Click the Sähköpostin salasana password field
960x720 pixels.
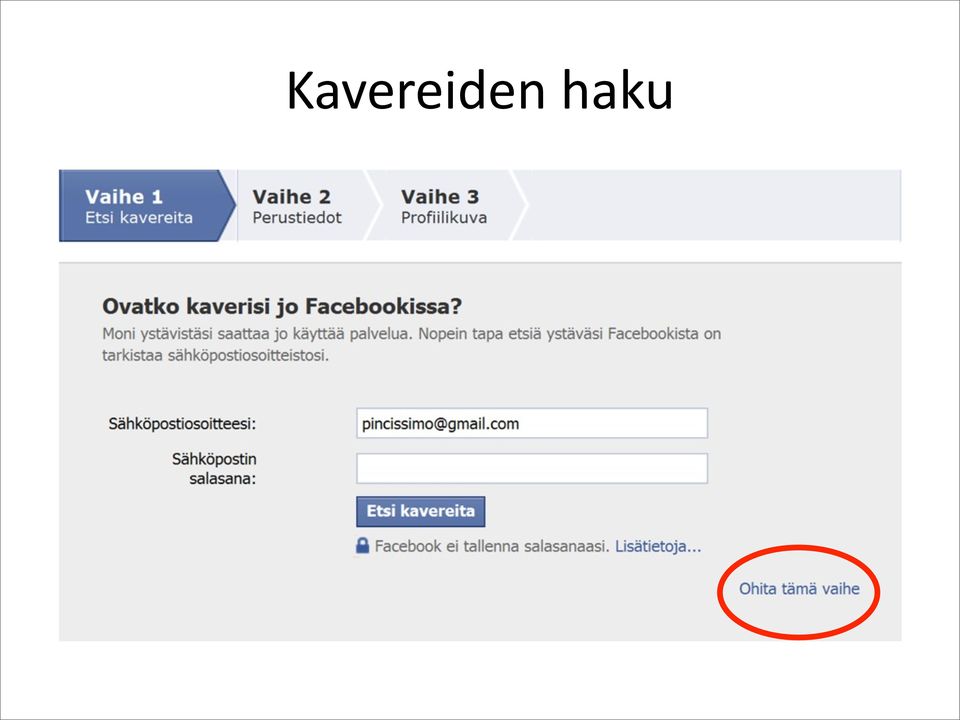(532, 468)
